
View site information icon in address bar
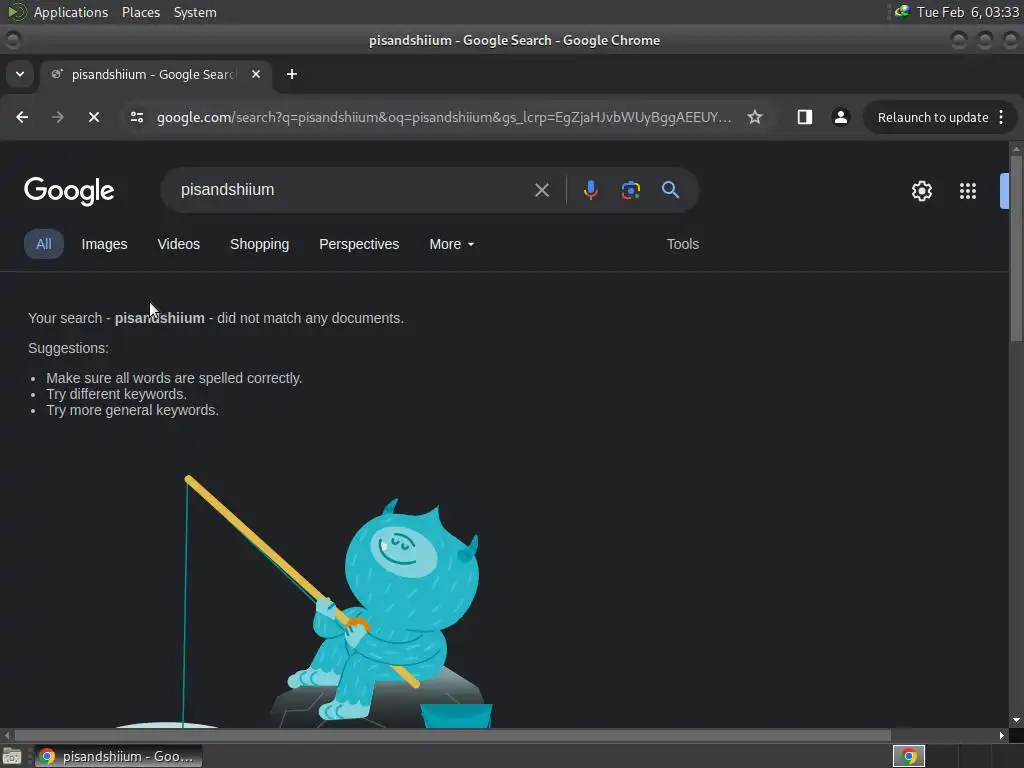click(x=136, y=118)
